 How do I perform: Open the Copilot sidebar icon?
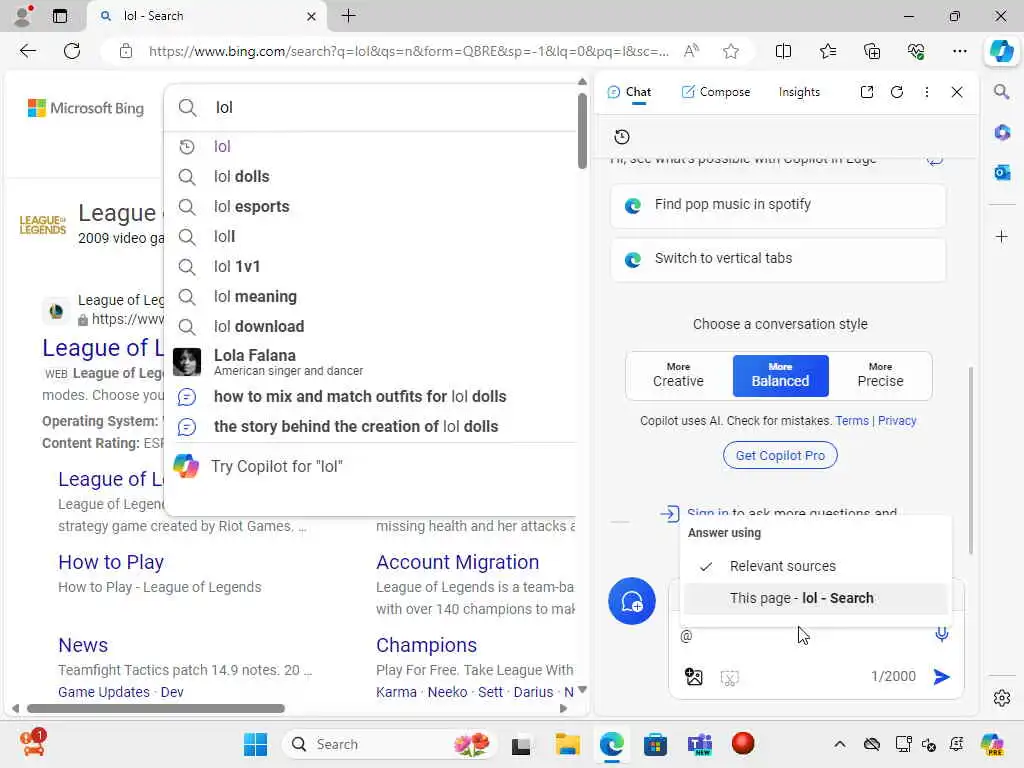click(x=1001, y=51)
